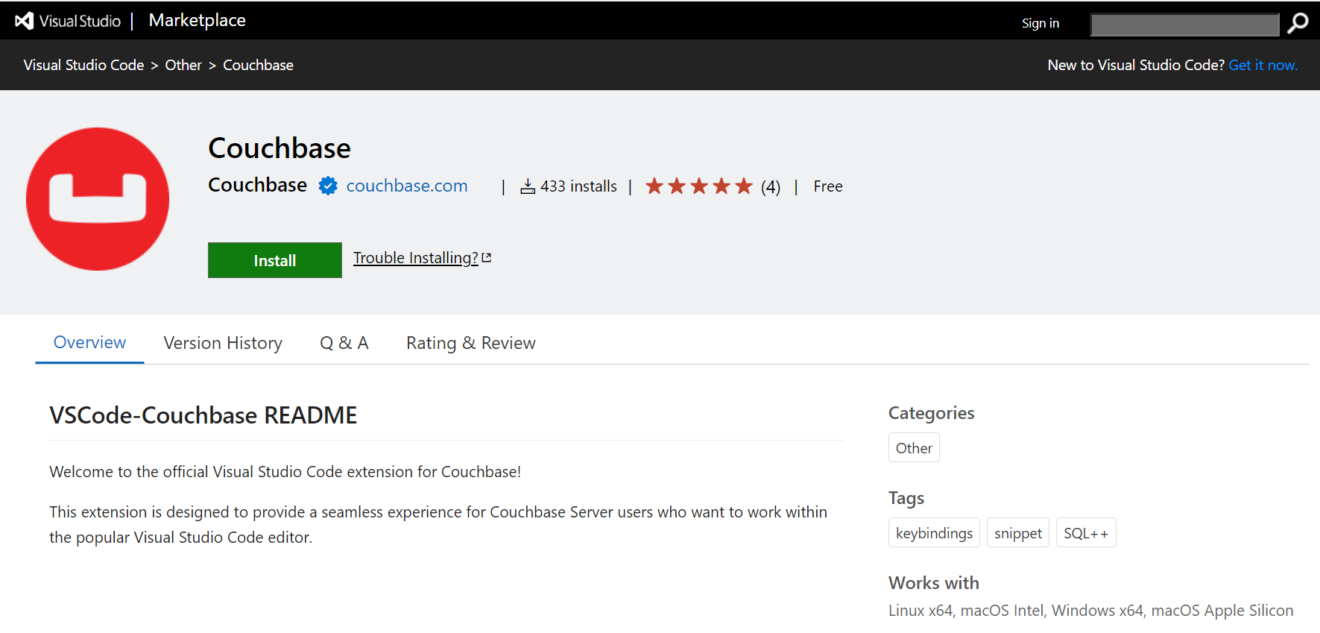This screenshot has height=633, width=1320.
Task: Click the Visual Studio logo icon
Action: pos(24,20)
